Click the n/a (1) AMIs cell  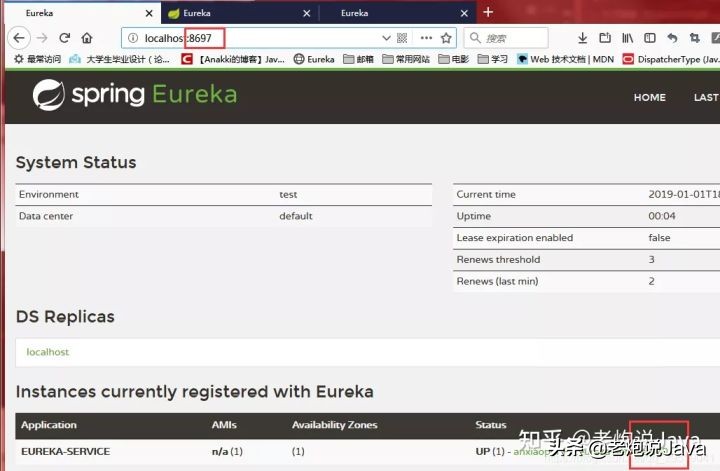(x=227, y=452)
